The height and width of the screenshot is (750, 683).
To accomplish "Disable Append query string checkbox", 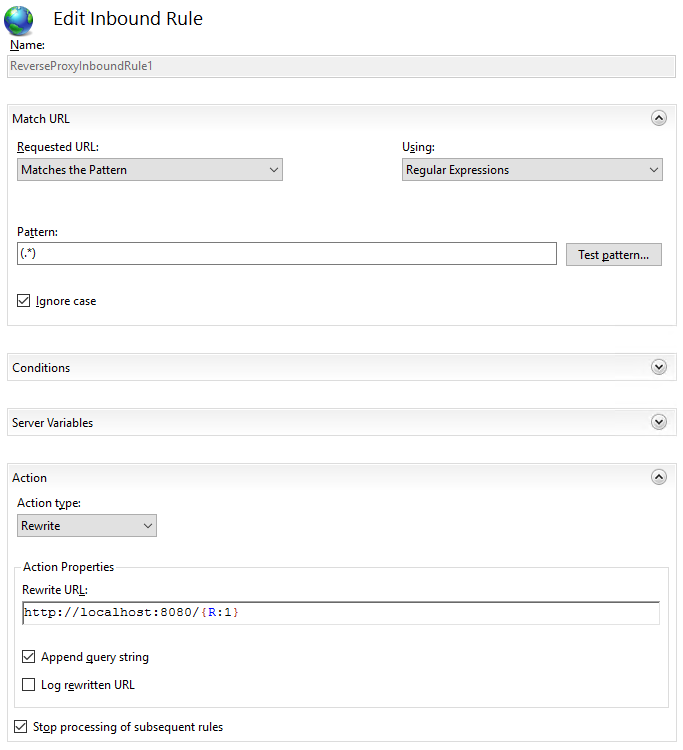I will click(29, 656).
